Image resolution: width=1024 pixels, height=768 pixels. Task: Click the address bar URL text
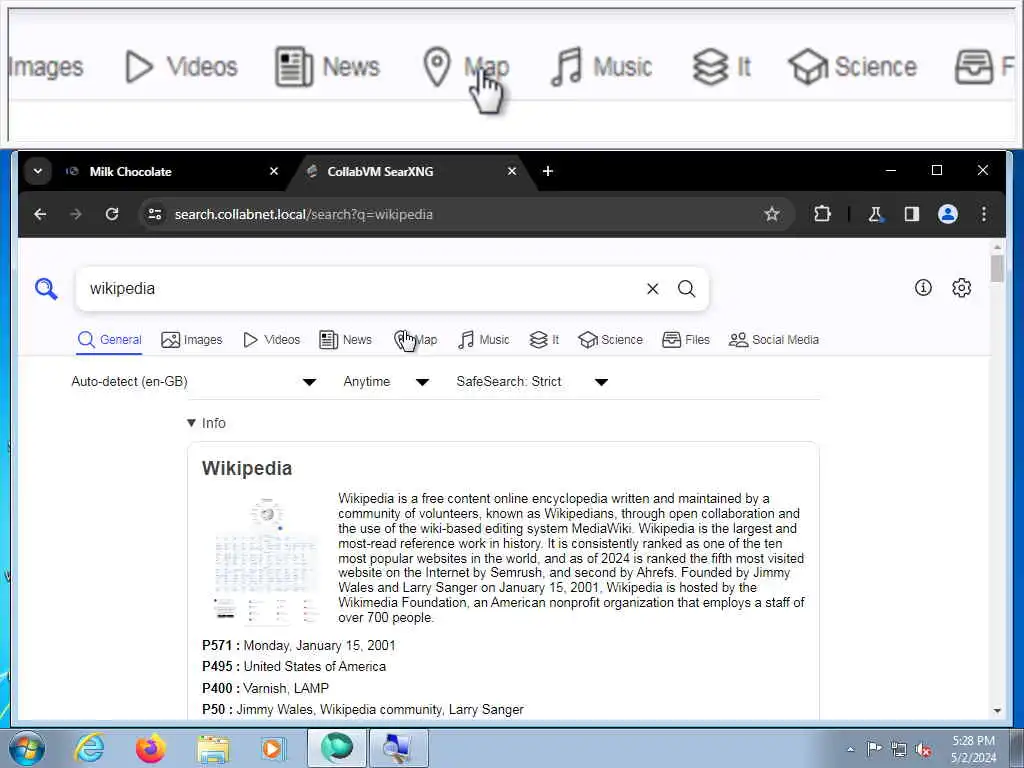pyautogui.click(x=304, y=214)
